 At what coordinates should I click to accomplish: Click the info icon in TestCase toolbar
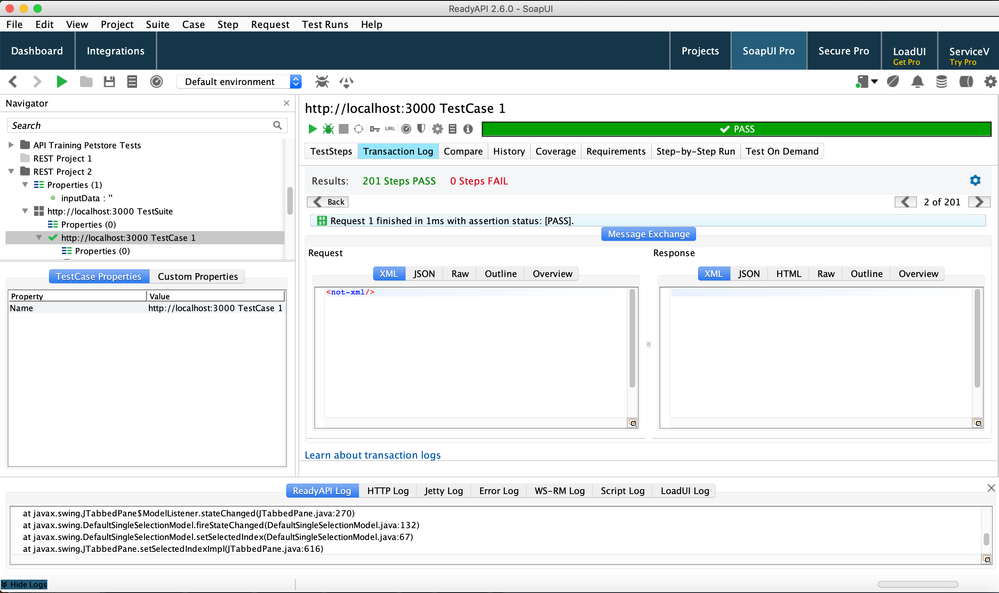click(x=468, y=129)
